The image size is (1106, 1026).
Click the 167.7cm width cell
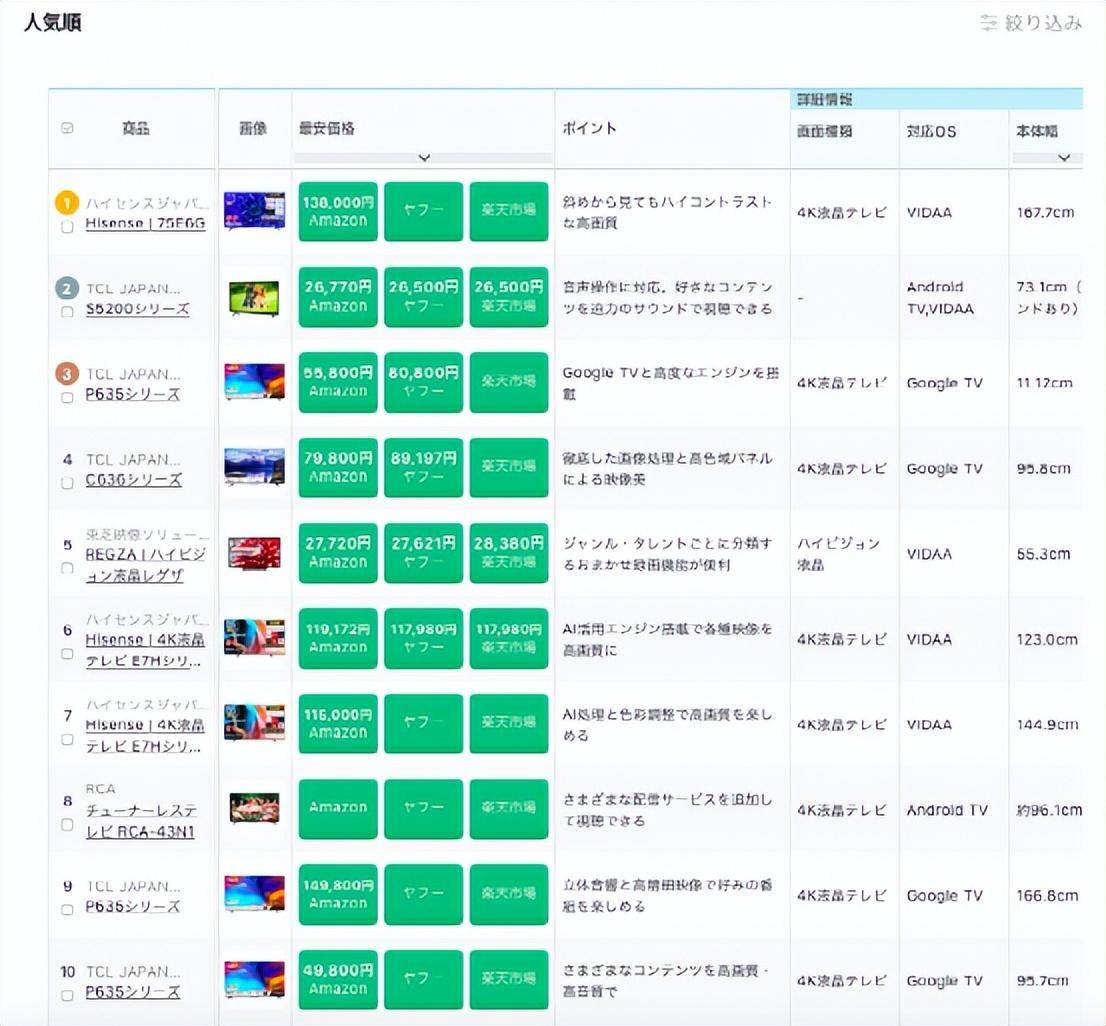point(1045,212)
